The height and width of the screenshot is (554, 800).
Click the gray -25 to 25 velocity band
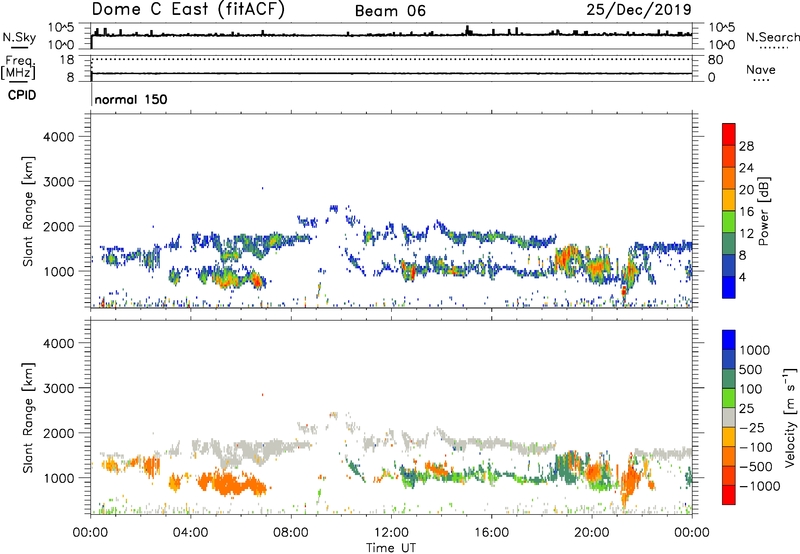click(x=729, y=417)
